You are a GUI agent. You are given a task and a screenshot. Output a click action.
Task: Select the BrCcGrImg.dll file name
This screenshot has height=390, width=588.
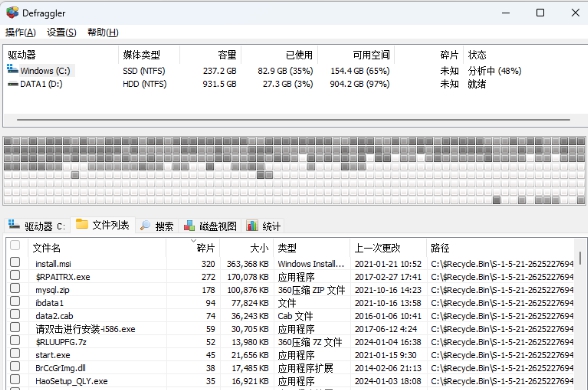point(60,368)
